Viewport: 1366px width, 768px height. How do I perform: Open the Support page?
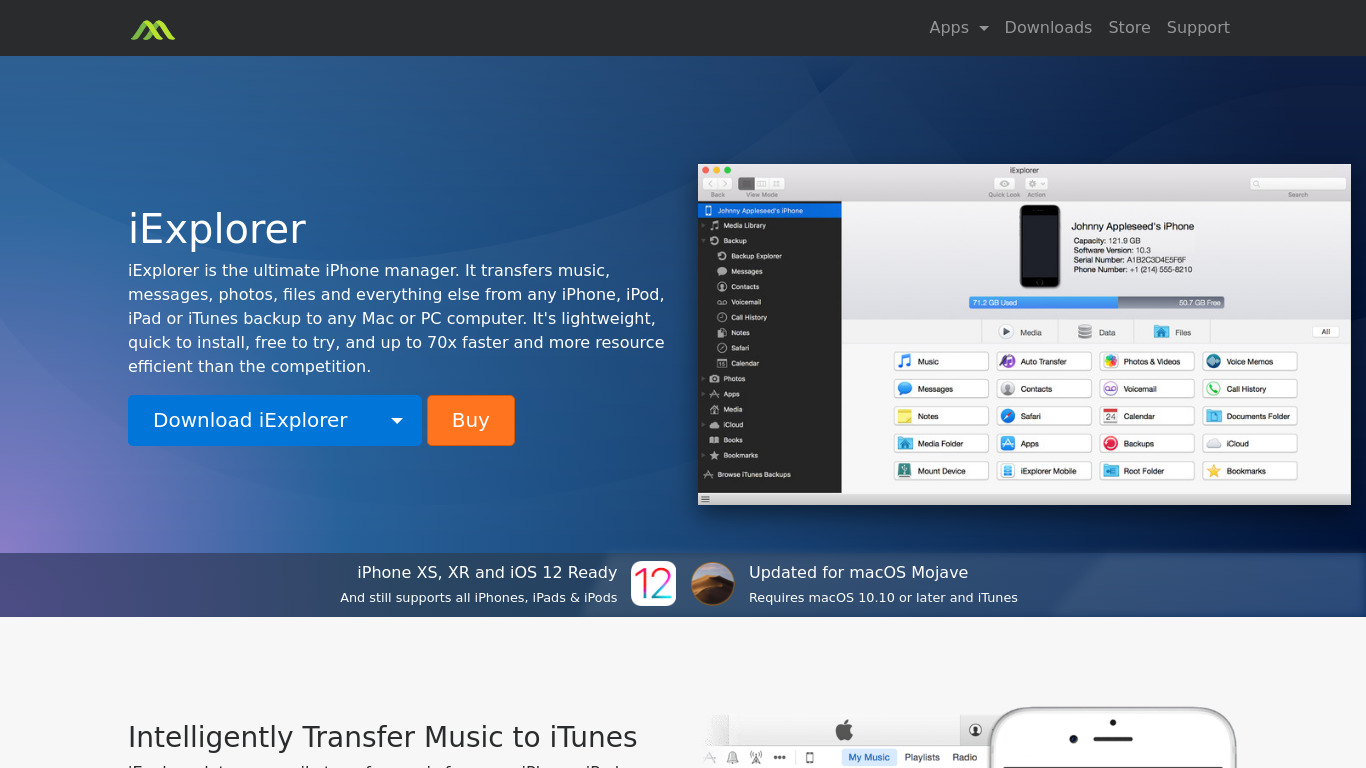[x=1198, y=28]
